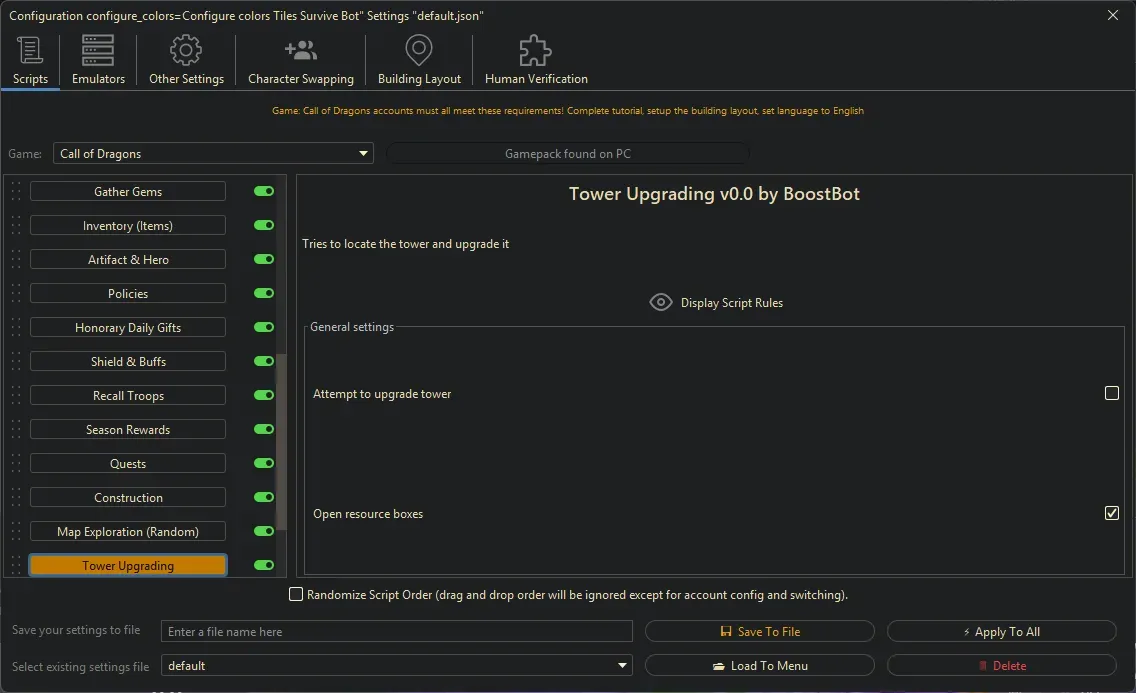Expand the existing settings file dropdown
Viewport: 1136px width, 693px height.
(622, 665)
